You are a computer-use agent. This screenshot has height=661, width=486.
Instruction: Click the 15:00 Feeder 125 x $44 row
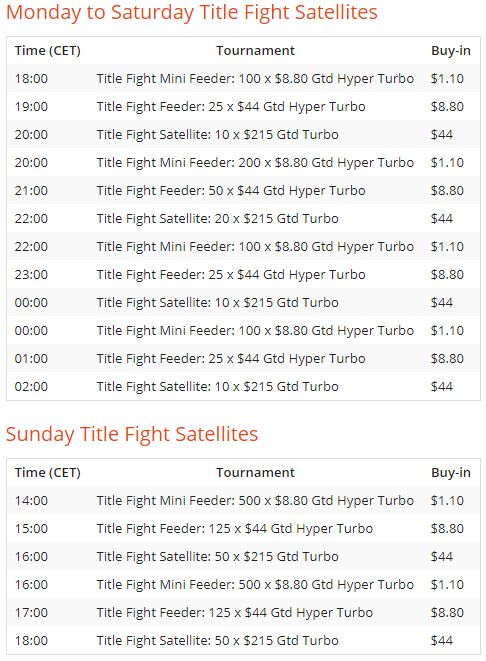(243, 528)
